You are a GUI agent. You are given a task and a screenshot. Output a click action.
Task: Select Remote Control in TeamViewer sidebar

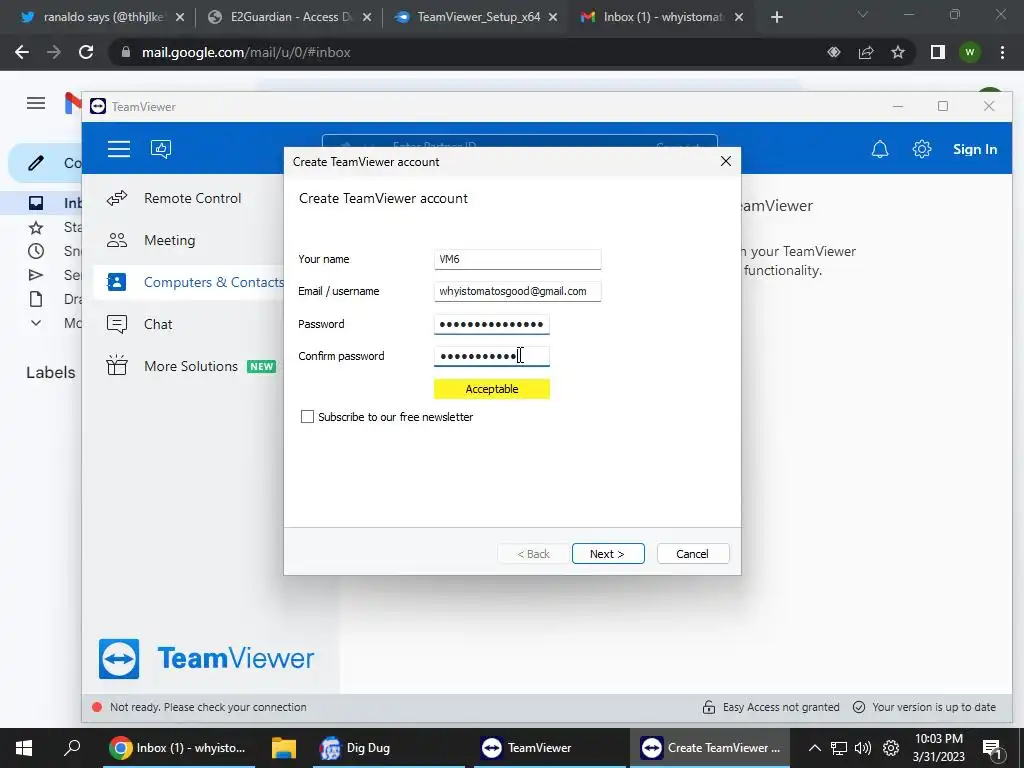pos(192,198)
